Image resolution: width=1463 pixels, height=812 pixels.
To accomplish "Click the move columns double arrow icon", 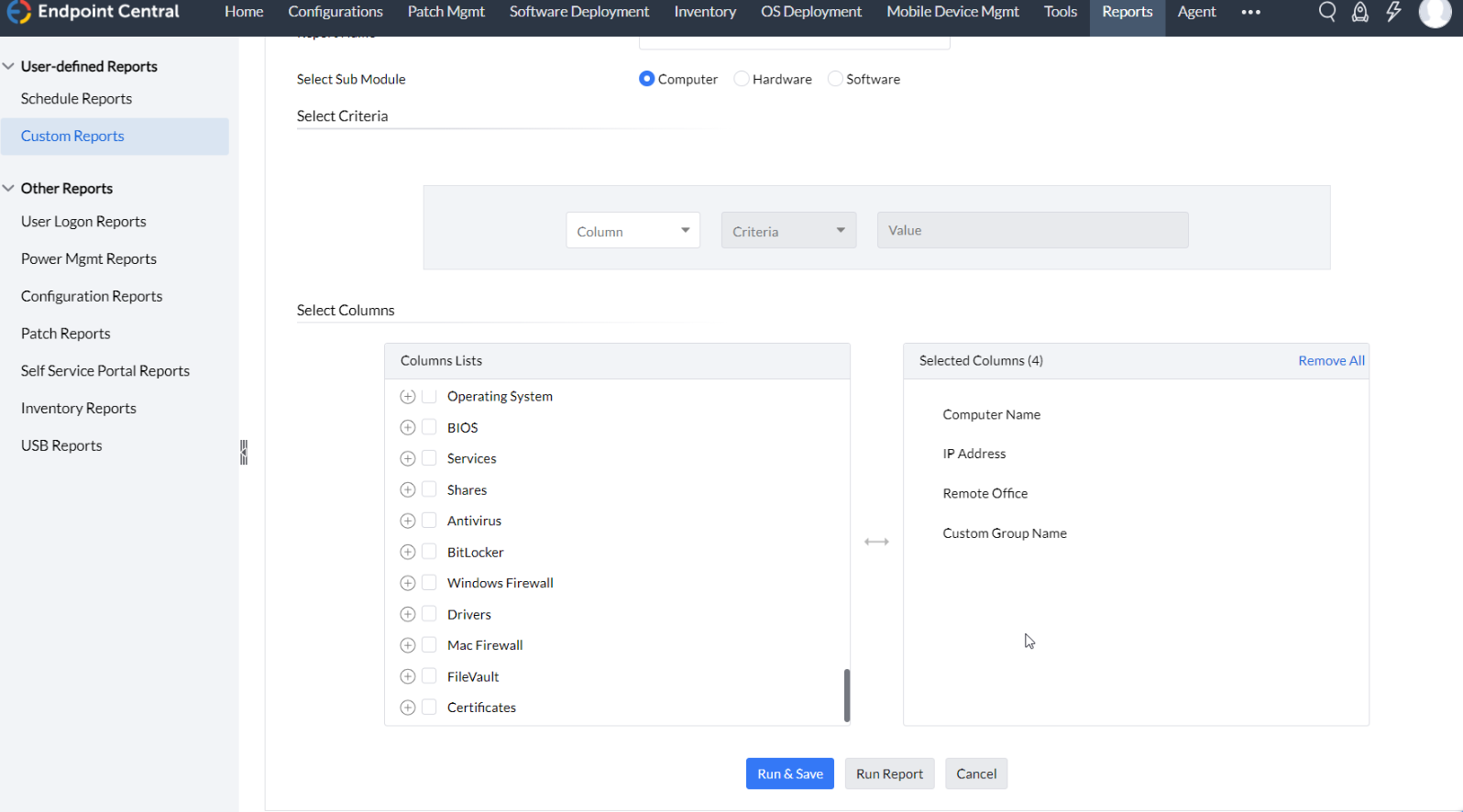I will point(876,542).
